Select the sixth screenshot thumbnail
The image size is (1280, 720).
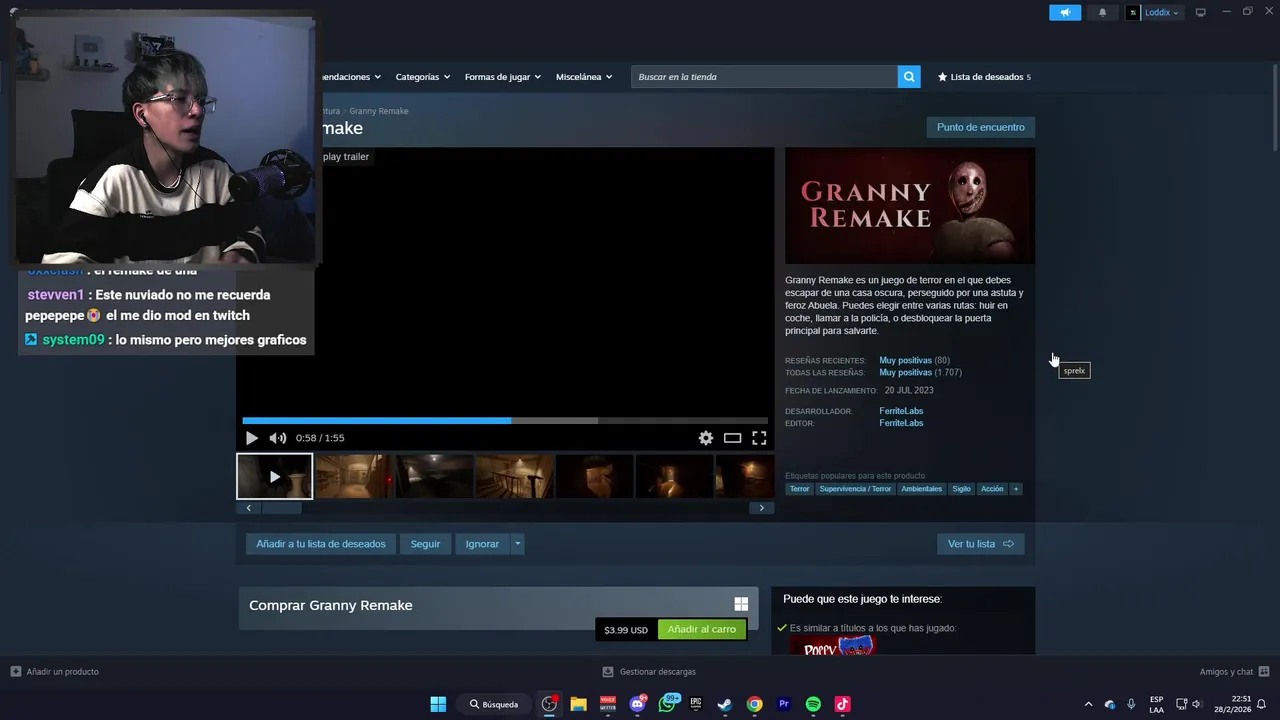coord(675,476)
